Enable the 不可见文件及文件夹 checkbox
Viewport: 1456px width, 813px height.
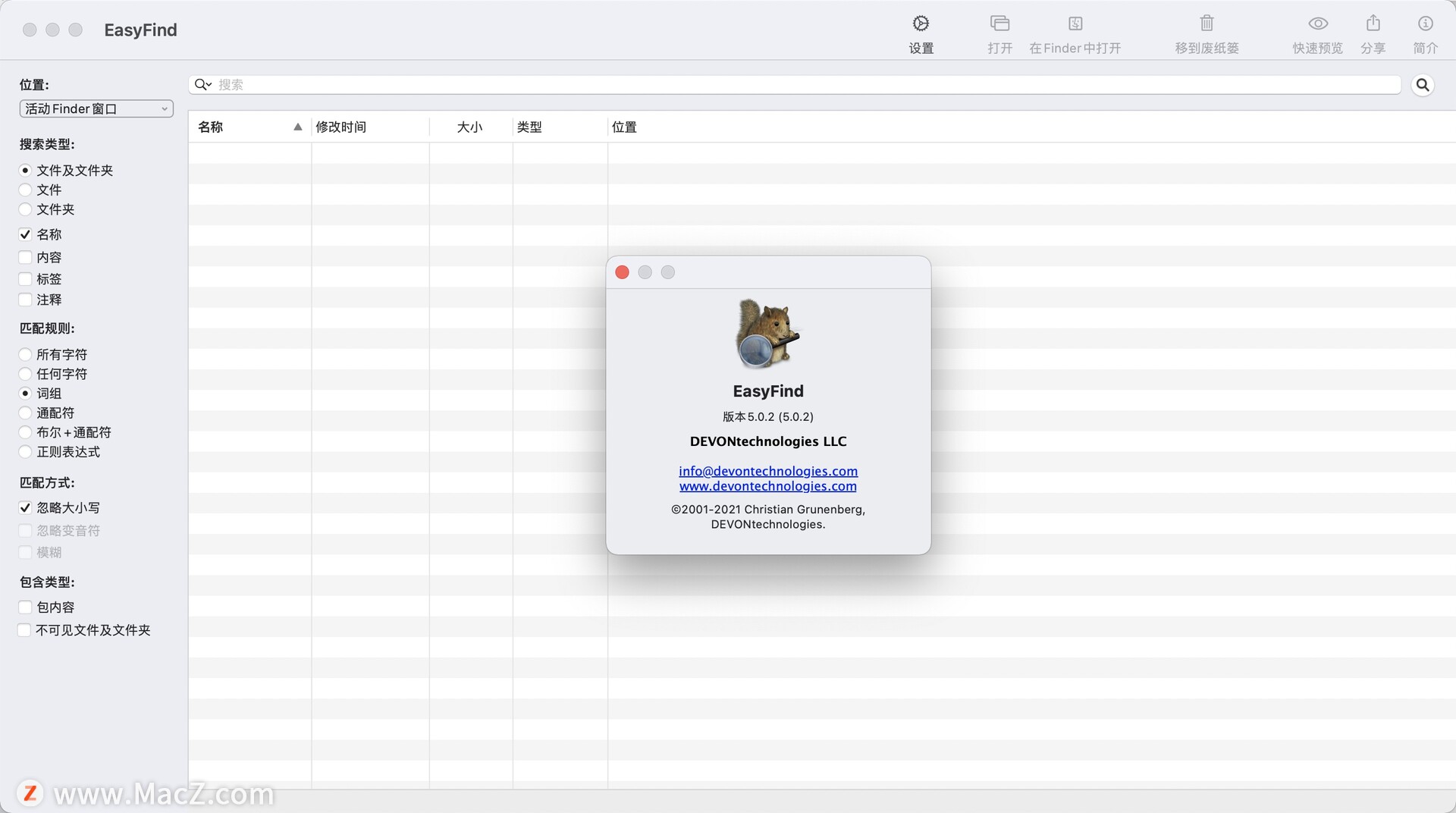click(24, 630)
